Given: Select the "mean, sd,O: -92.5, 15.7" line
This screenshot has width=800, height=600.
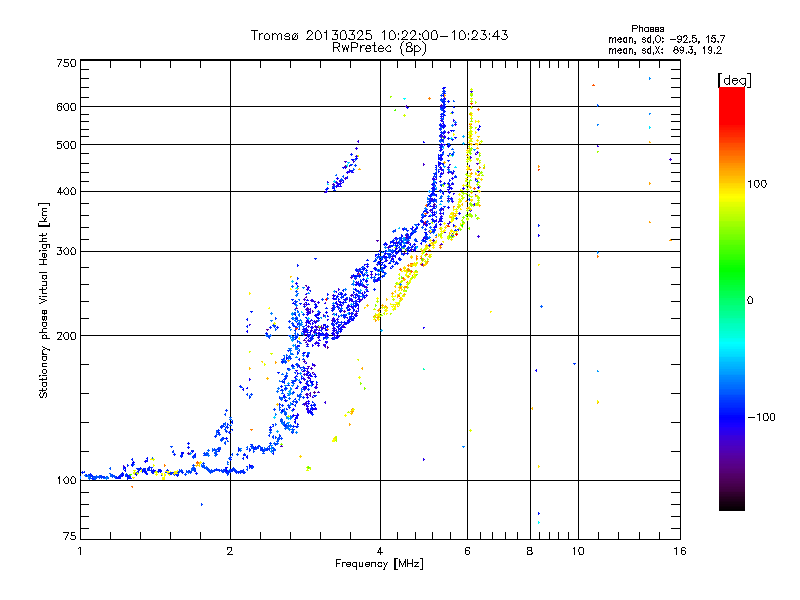Looking at the screenshot, I should tap(666, 40).
